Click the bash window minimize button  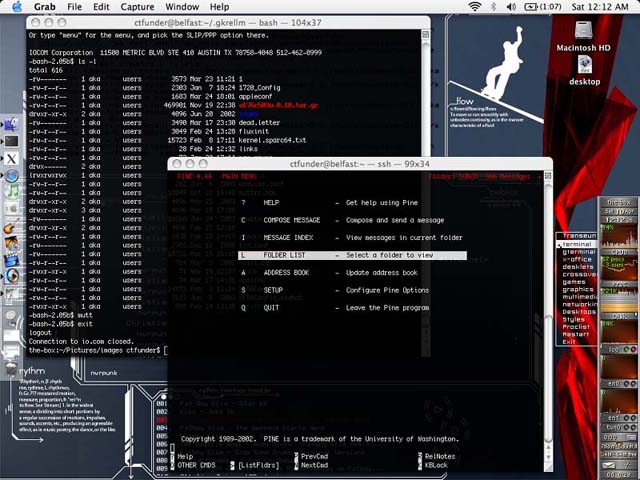click(x=49, y=22)
